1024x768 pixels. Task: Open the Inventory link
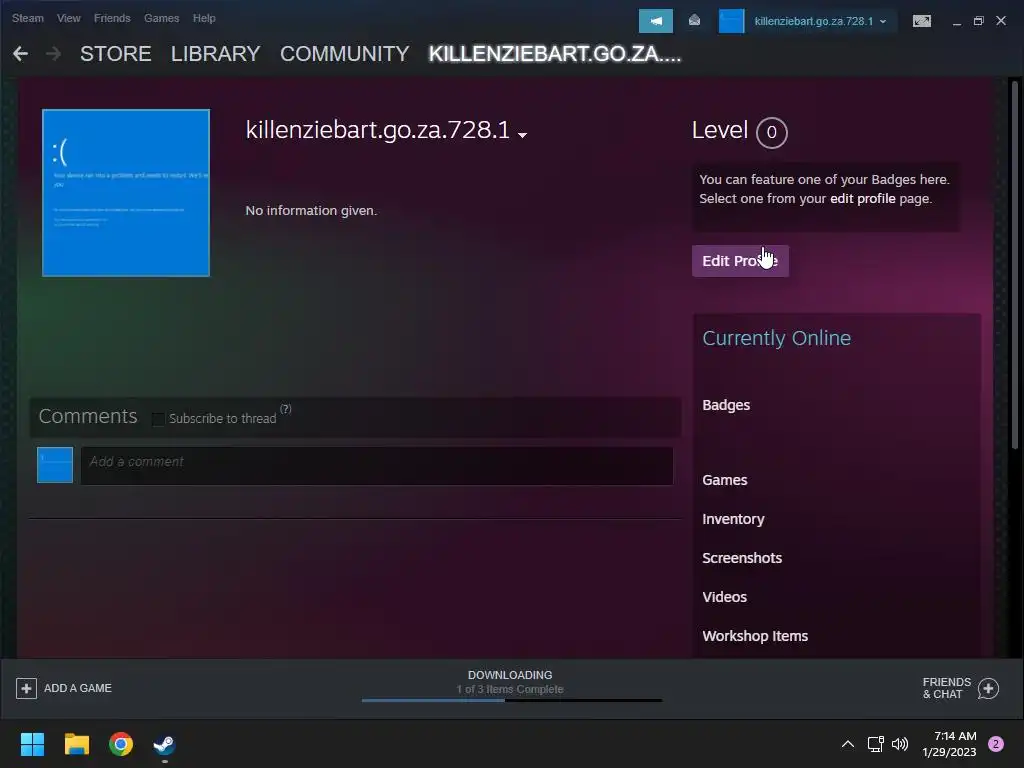tap(733, 519)
